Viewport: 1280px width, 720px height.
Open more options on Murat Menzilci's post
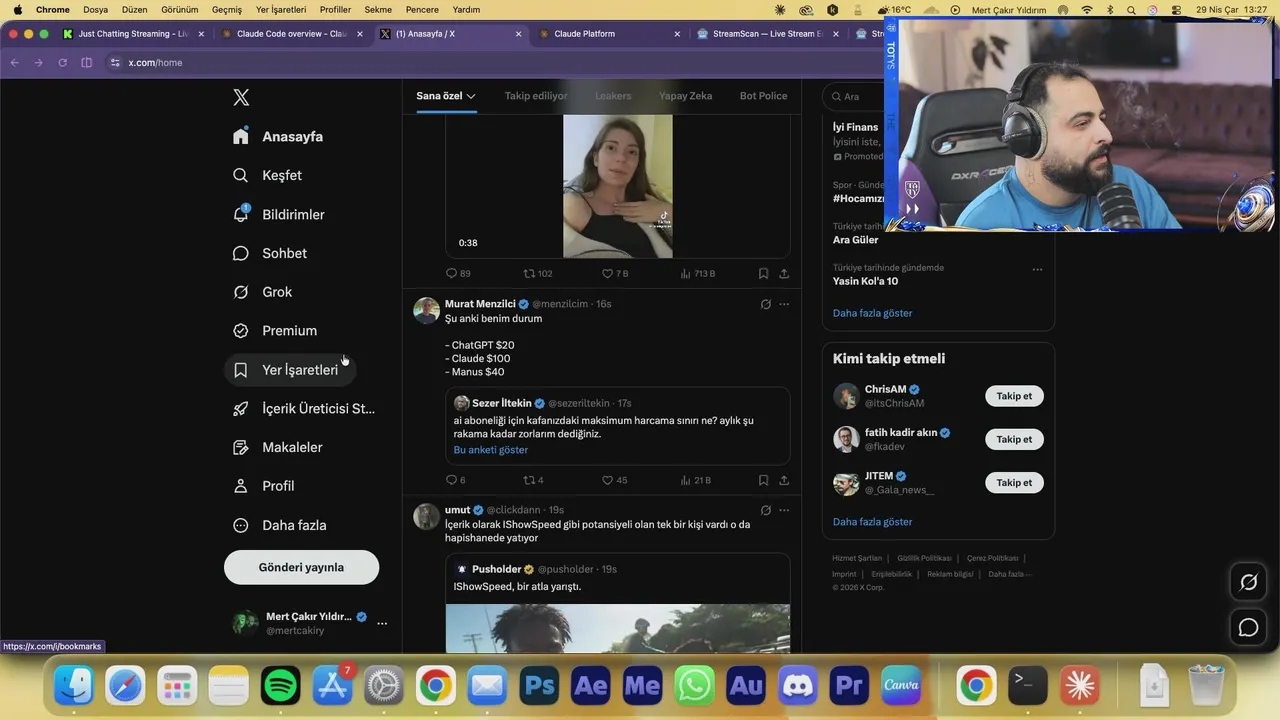click(x=784, y=304)
